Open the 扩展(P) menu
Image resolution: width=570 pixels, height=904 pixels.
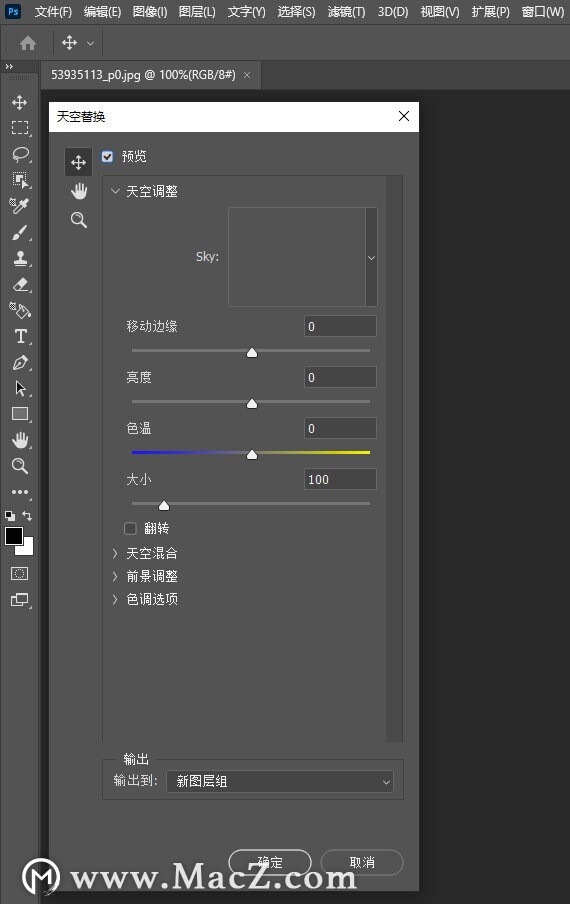coord(490,12)
